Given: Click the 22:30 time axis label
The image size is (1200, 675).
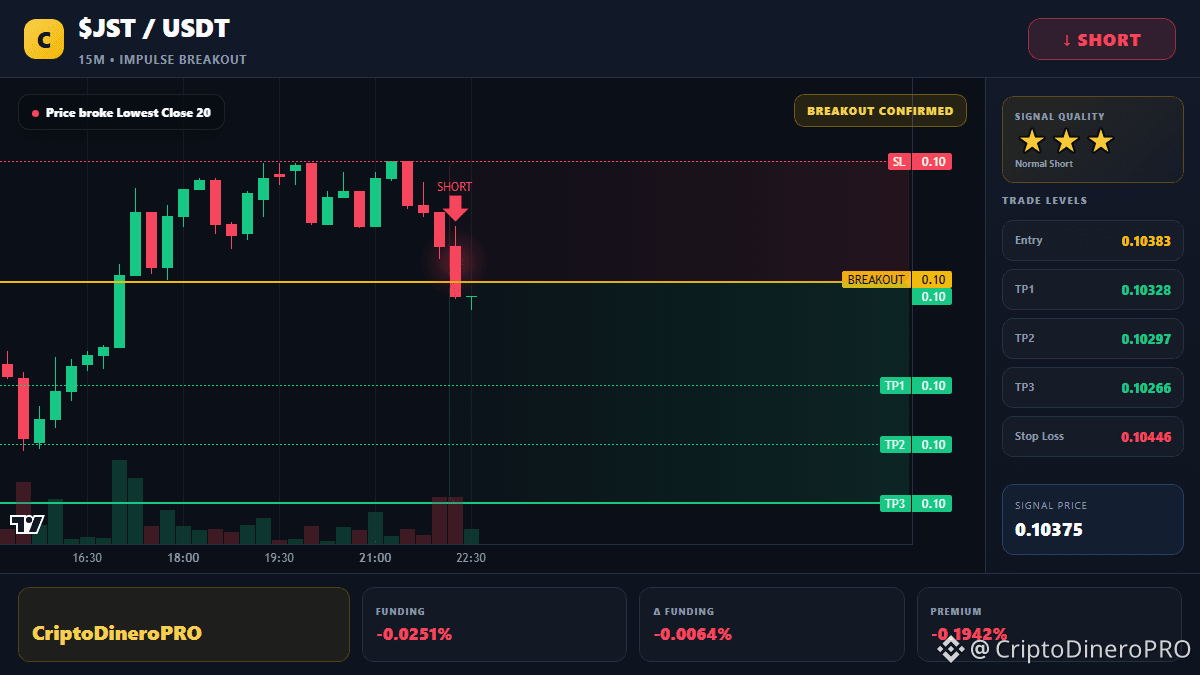Looking at the screenshot, I should (x=471, y=558).
